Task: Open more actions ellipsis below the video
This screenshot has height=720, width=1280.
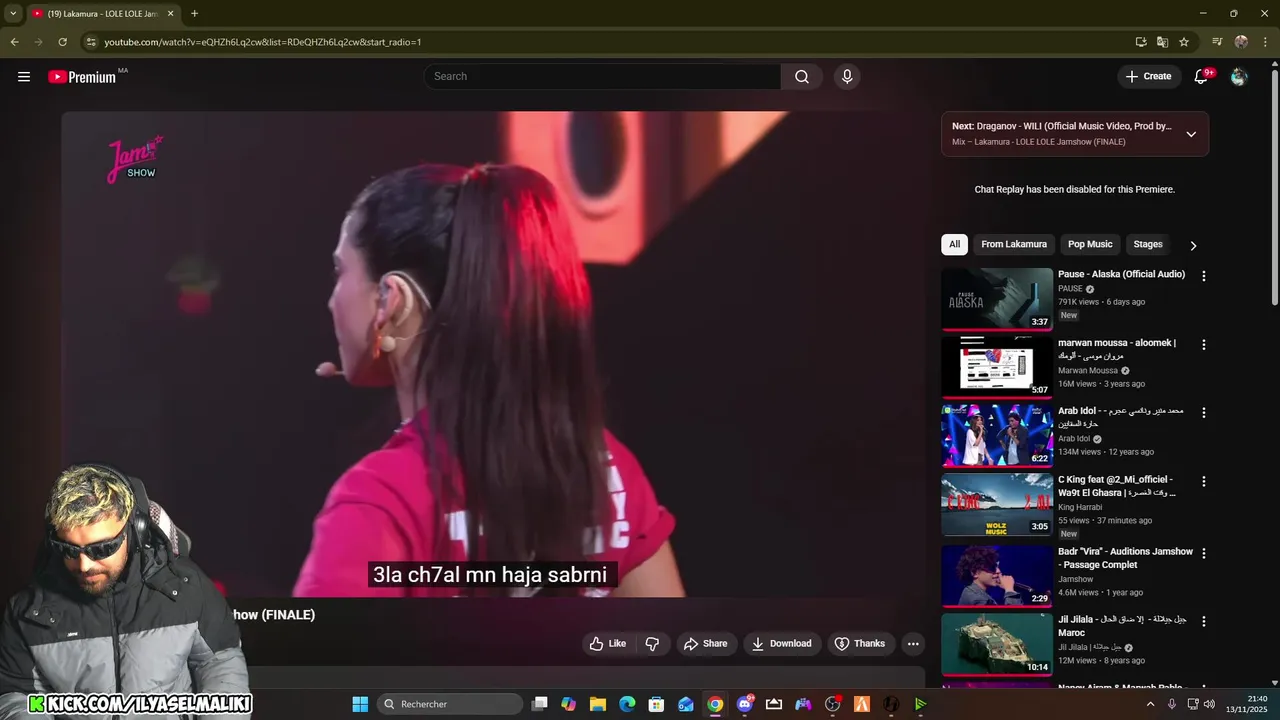Action: coord(913,644)
